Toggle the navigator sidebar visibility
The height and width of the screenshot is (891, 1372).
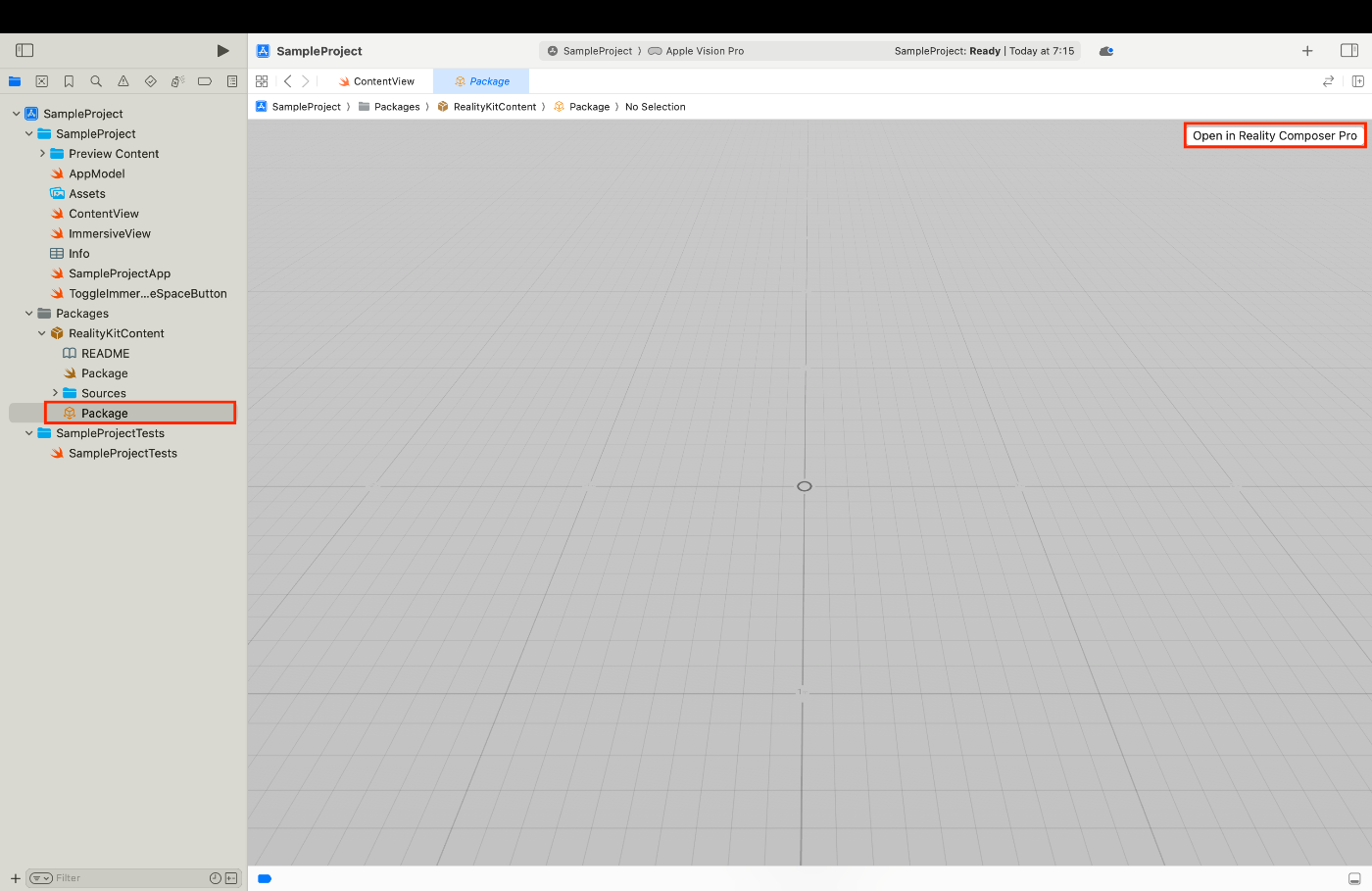coord(24,50)
